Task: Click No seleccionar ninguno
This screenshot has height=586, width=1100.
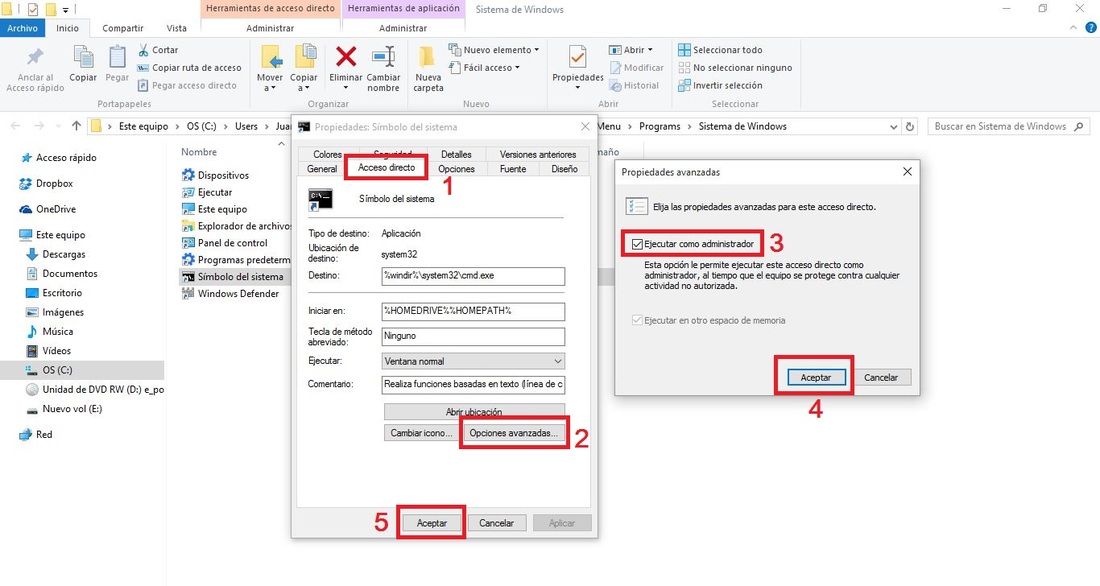Action: tap(735, 67)
